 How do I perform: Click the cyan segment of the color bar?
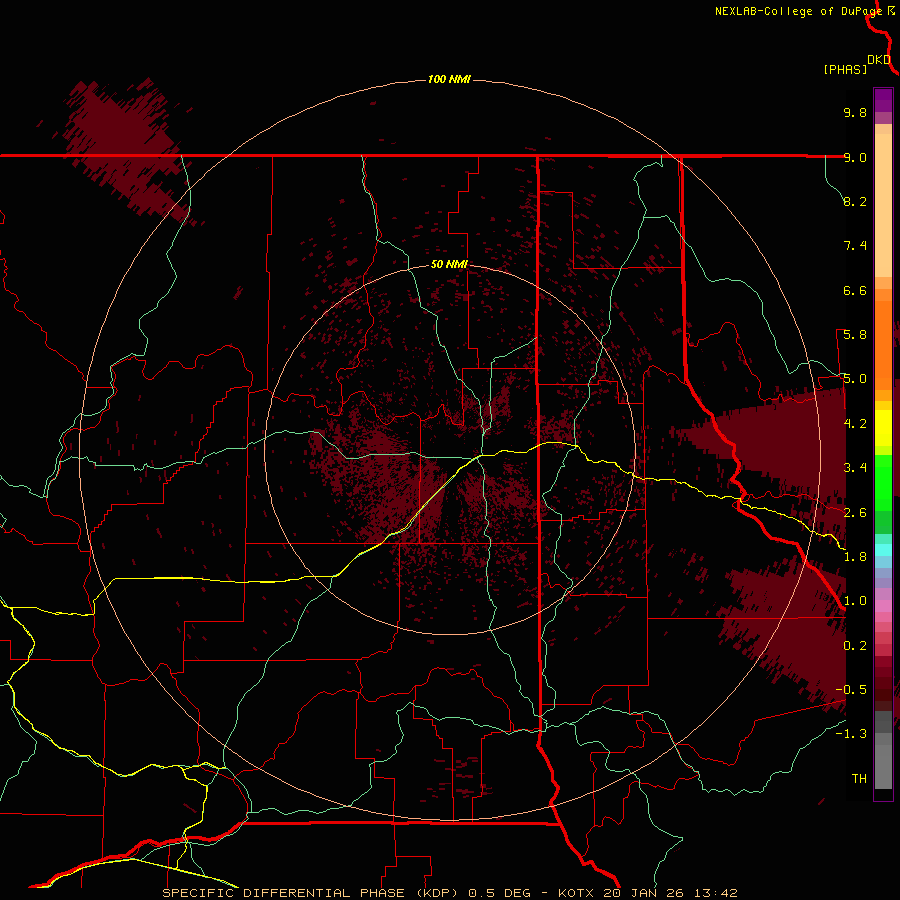pyautogui.click(x=883, y=550)
